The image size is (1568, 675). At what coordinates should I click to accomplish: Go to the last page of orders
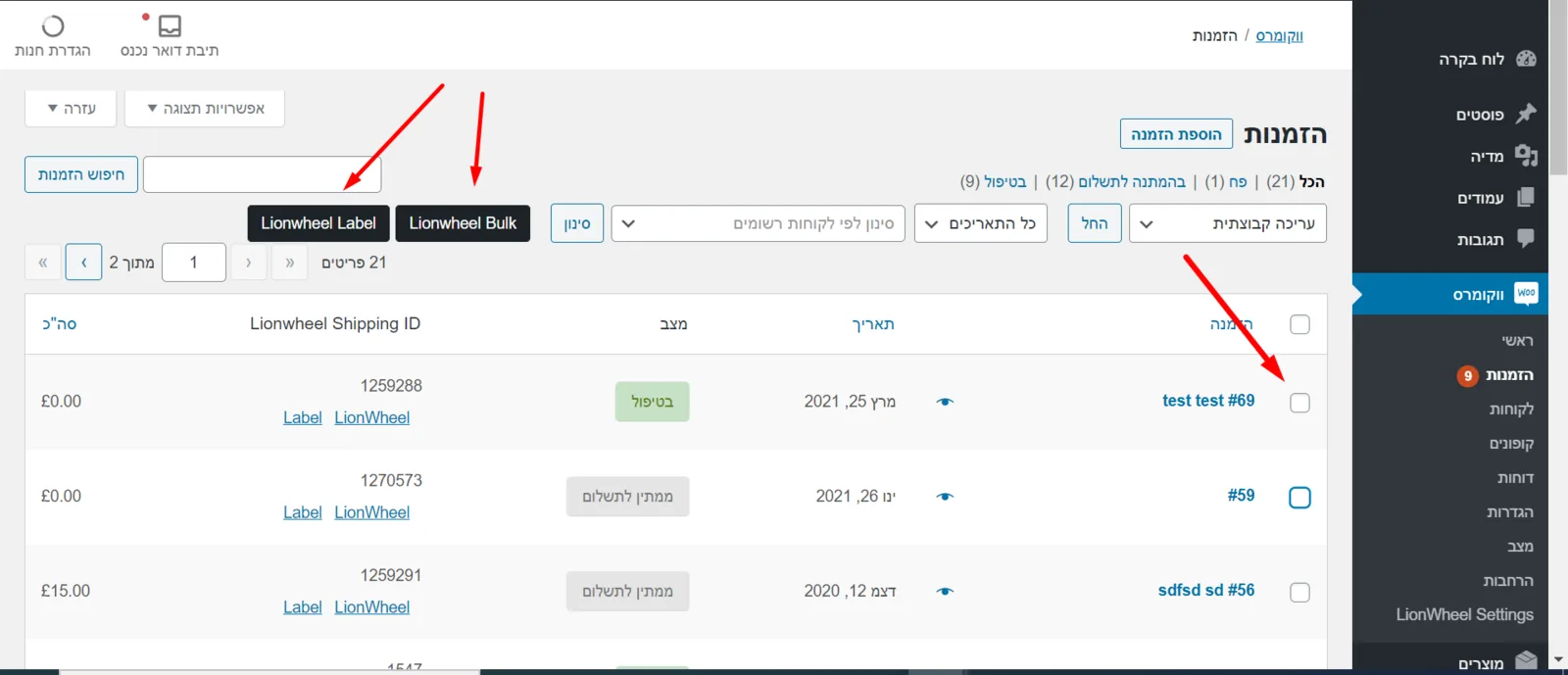point(43,263)
